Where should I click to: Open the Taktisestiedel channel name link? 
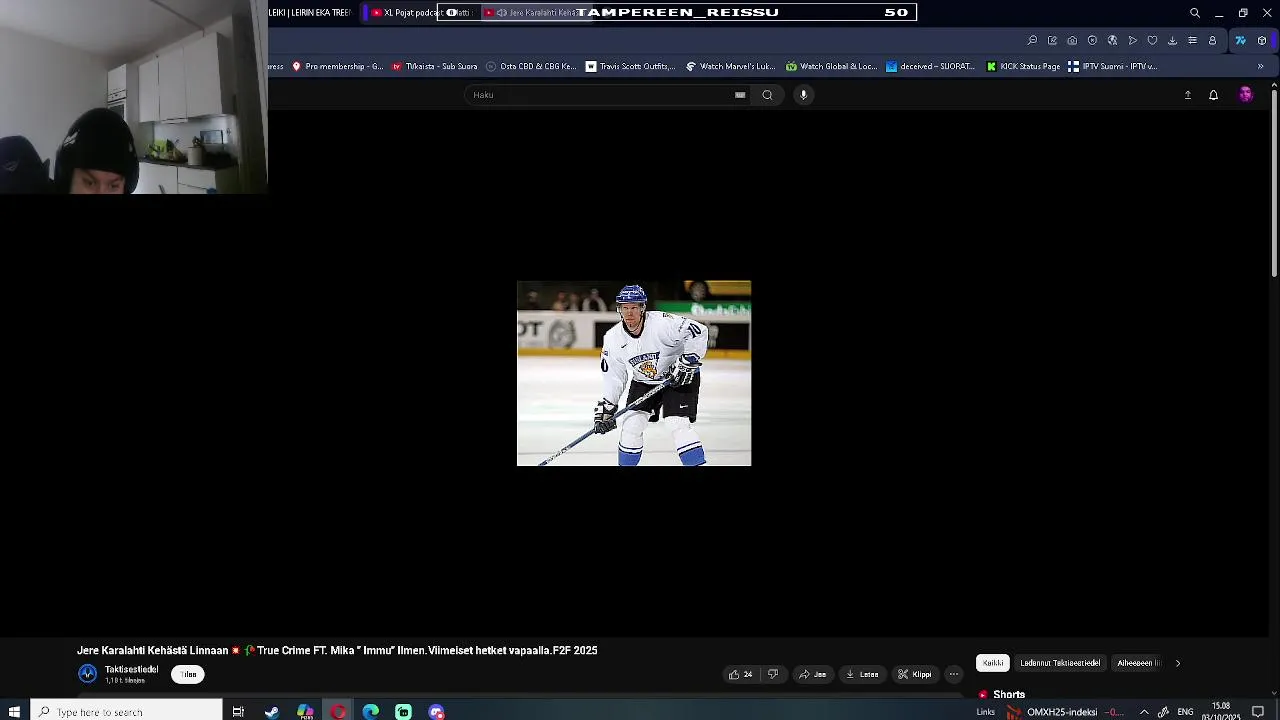point(131,669)
